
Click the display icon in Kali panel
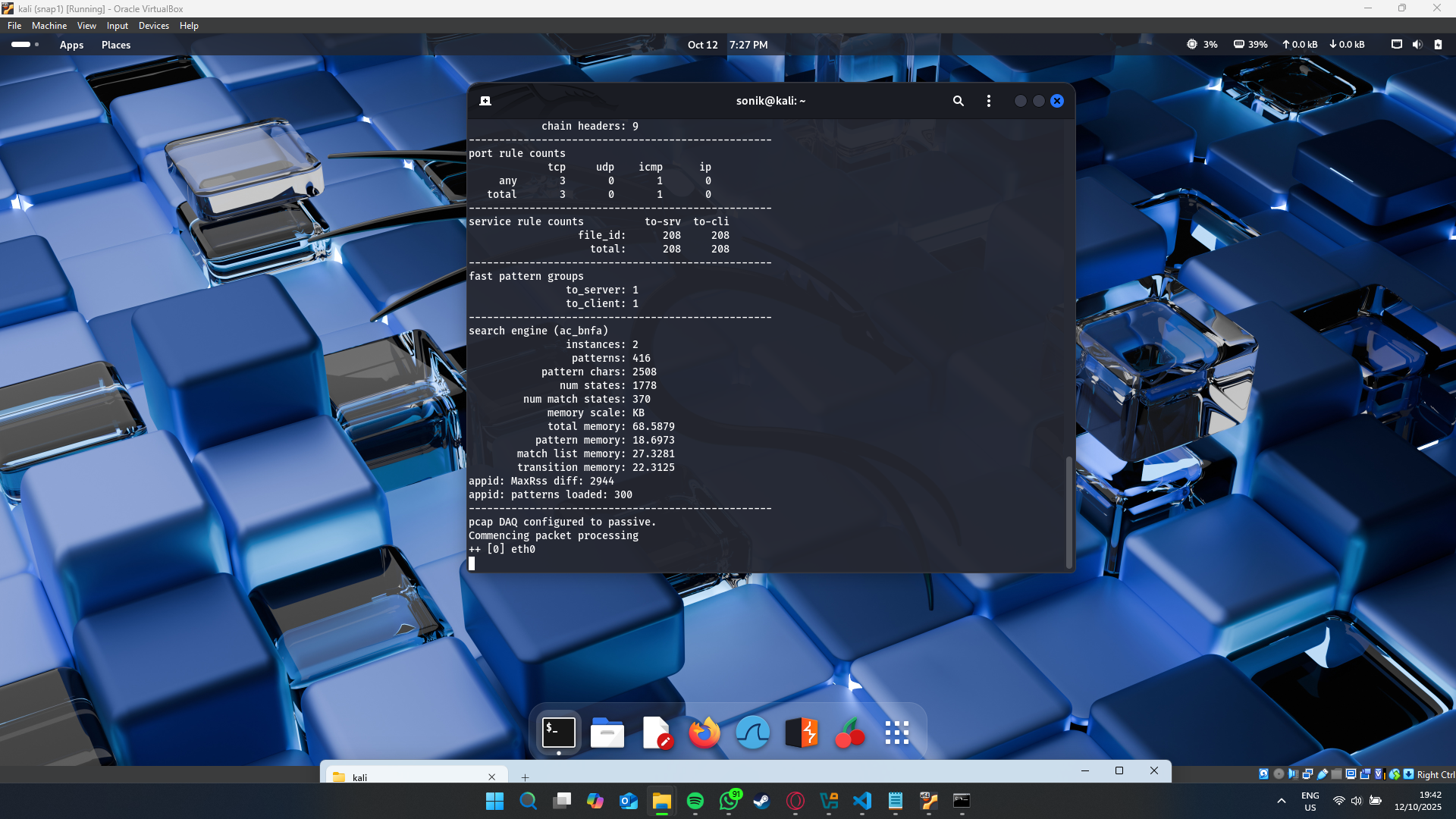(1397, 45)
